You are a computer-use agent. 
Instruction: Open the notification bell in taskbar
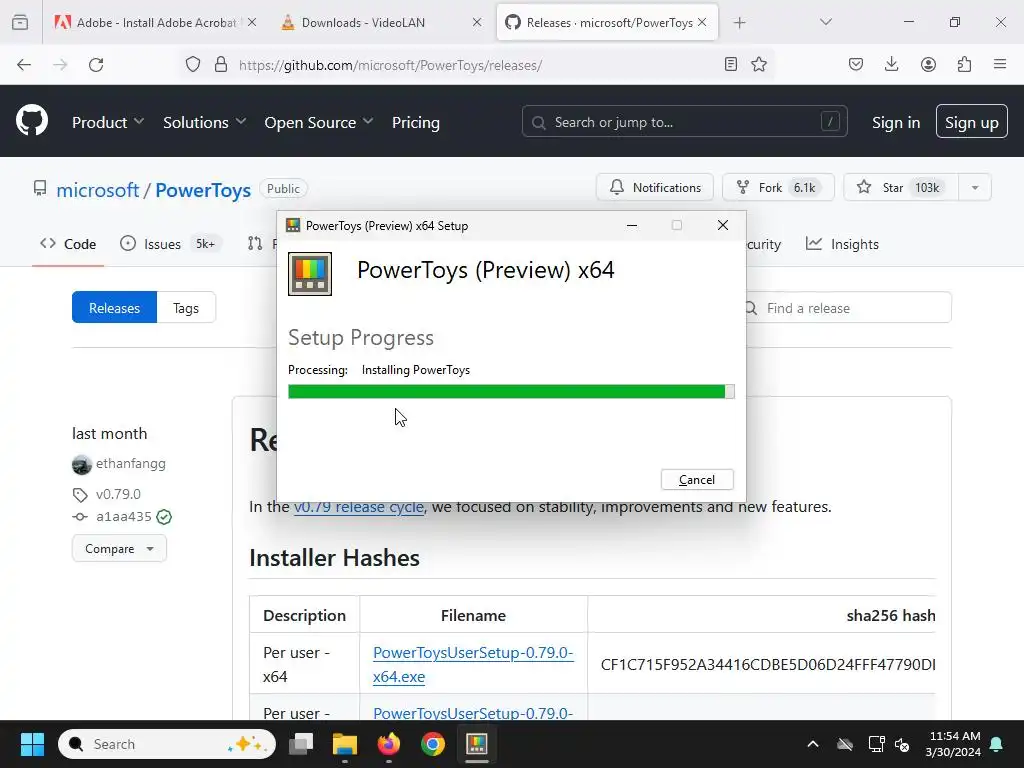pos(997,744)
